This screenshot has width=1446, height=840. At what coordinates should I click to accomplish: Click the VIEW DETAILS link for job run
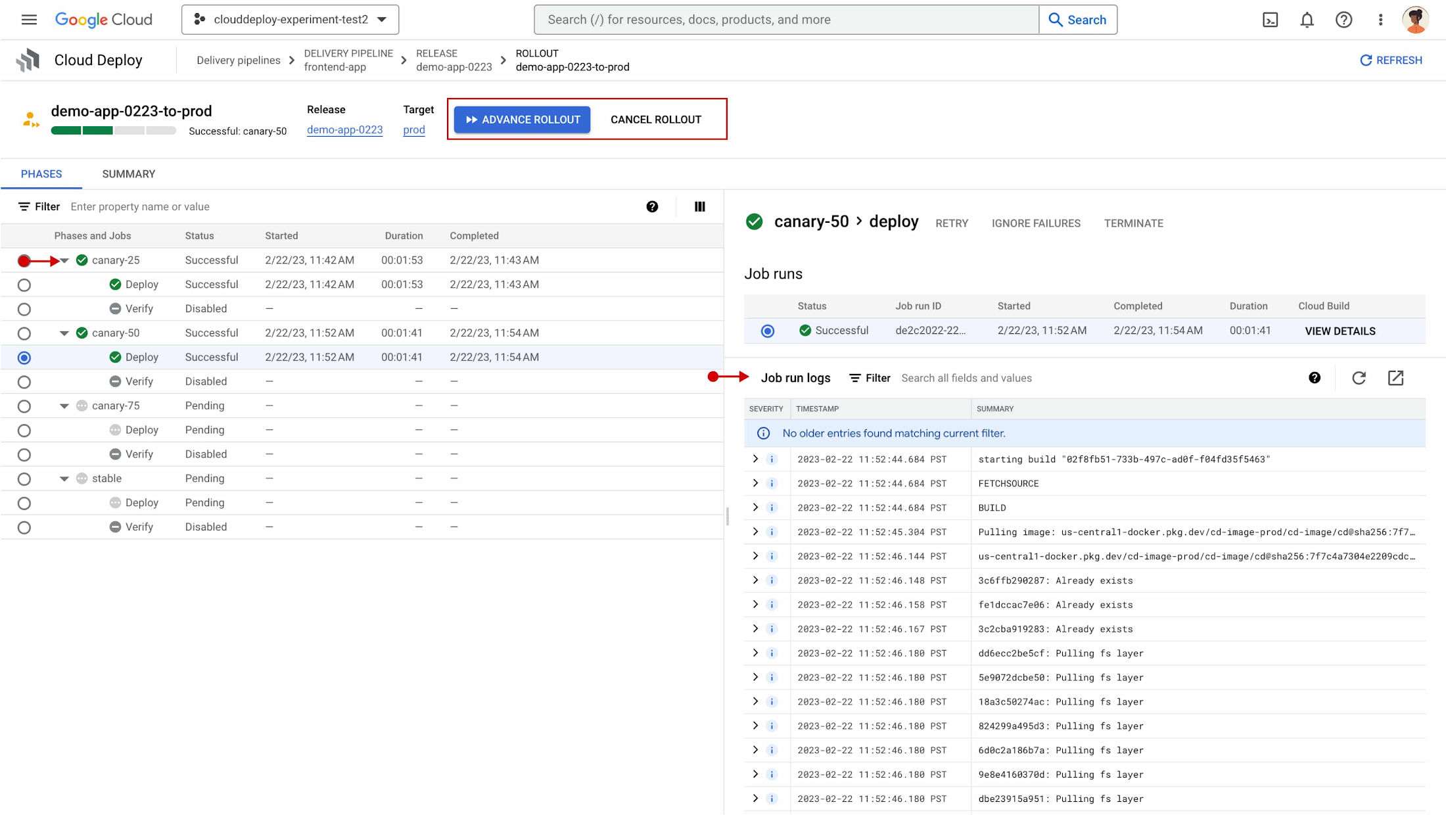[1340, 331]
